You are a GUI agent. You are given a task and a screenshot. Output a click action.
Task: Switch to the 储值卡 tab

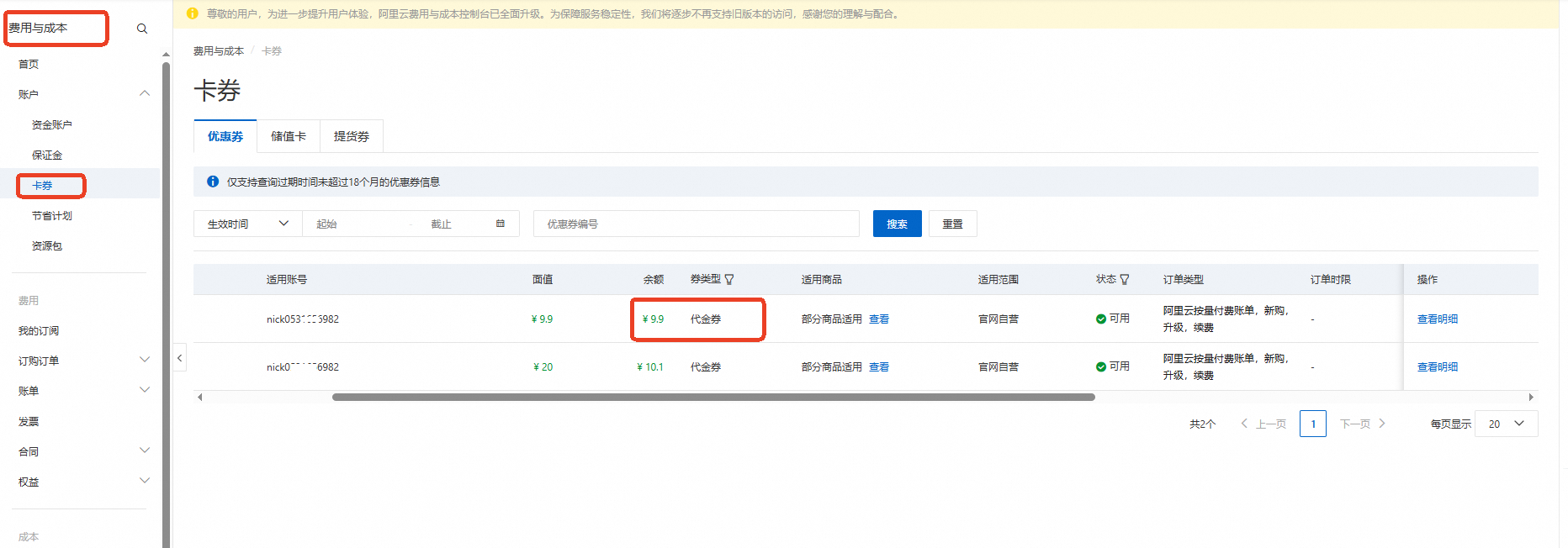[x=289, y=136]
